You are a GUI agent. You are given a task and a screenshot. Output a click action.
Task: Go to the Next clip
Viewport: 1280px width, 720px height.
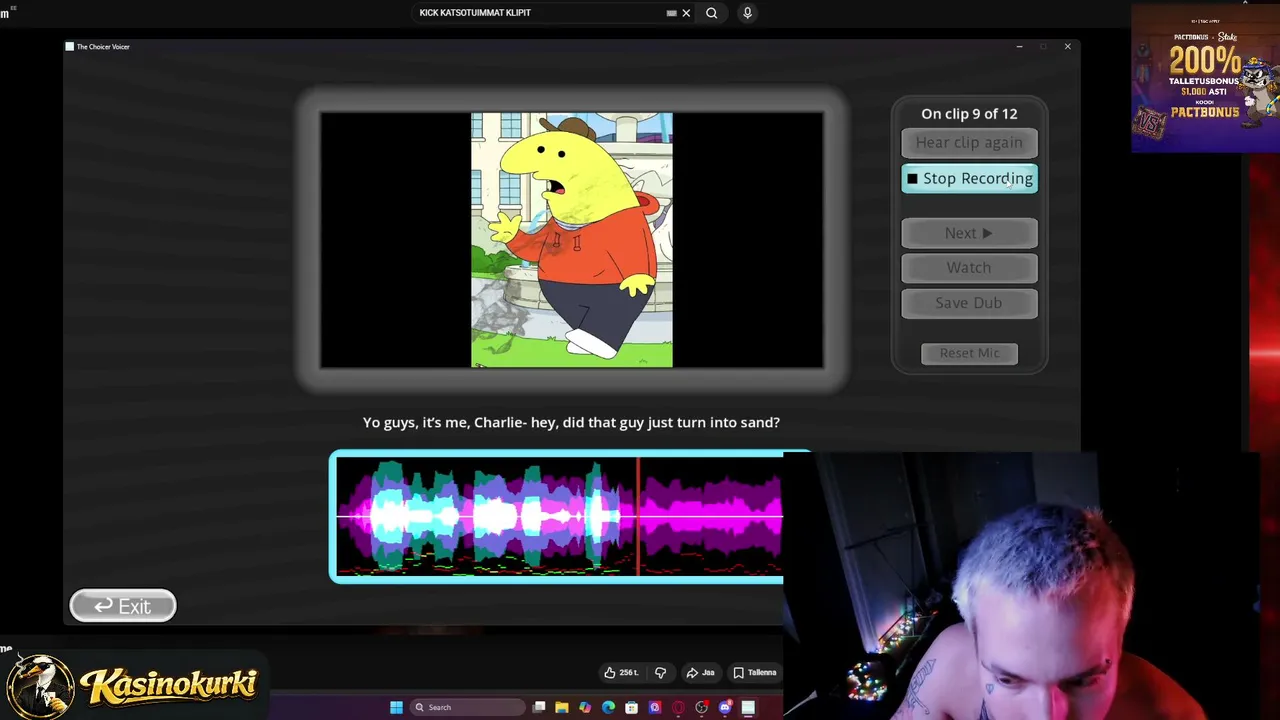[x=969, y=233]
